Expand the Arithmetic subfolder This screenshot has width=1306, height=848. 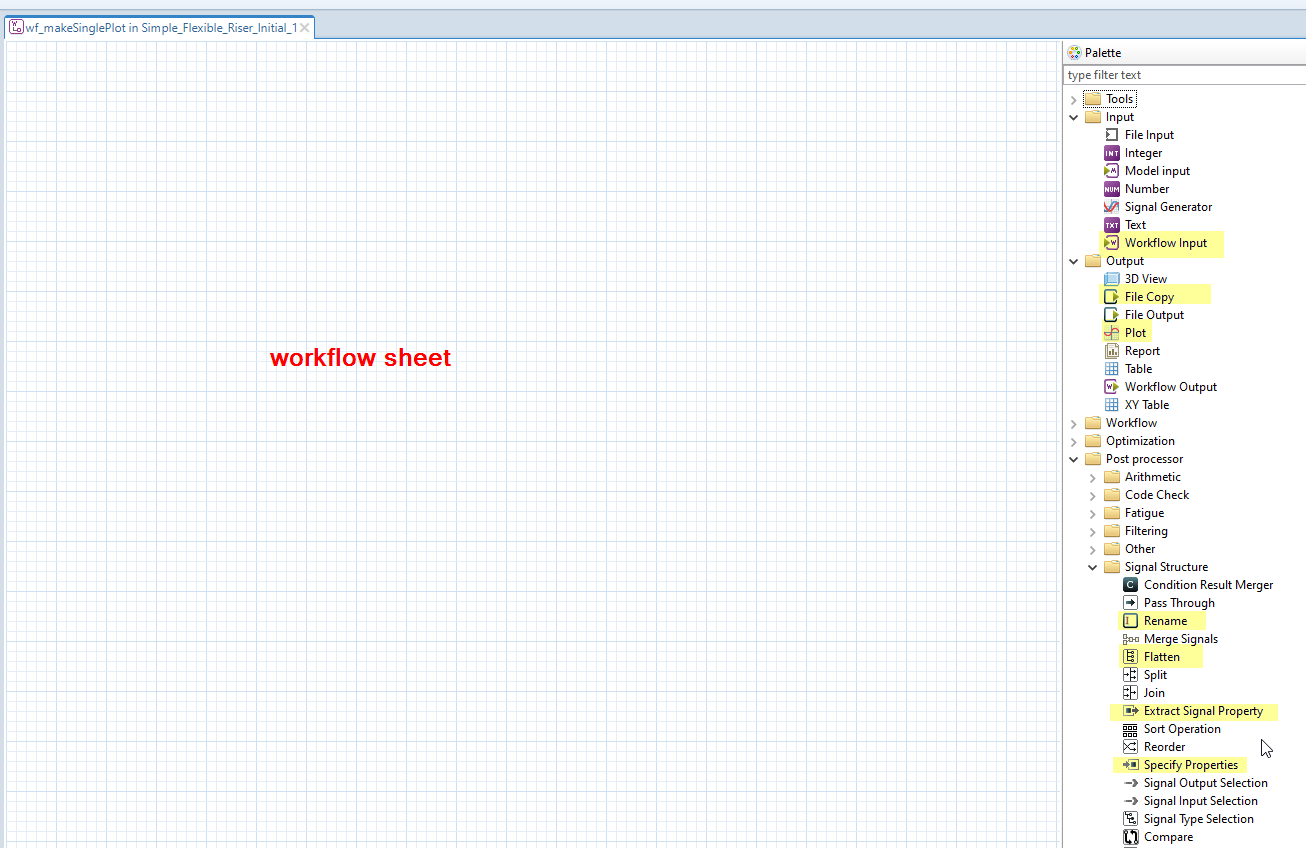1093,477
